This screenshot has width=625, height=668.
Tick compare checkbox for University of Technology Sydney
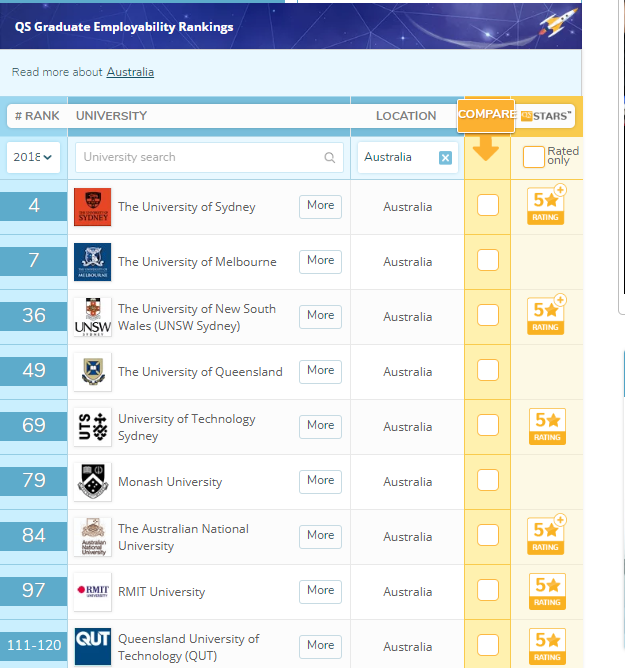tap(488, 425)
